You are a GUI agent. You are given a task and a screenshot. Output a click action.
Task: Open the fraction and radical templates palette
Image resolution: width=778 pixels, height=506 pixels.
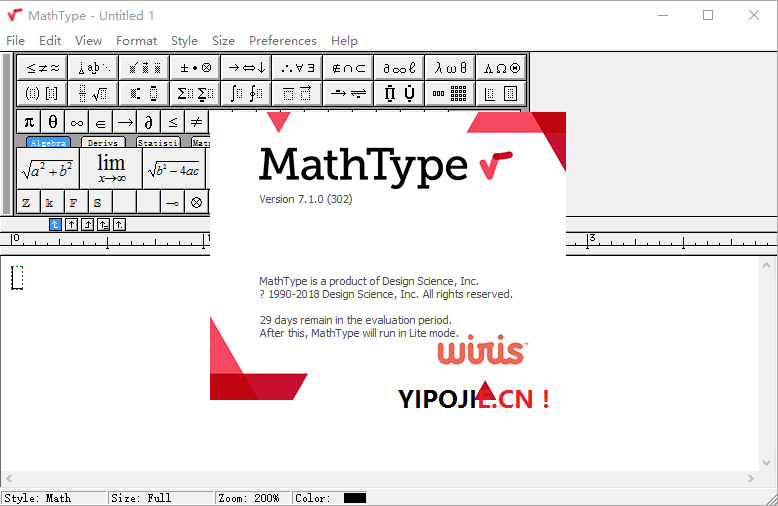click(94, 93)
